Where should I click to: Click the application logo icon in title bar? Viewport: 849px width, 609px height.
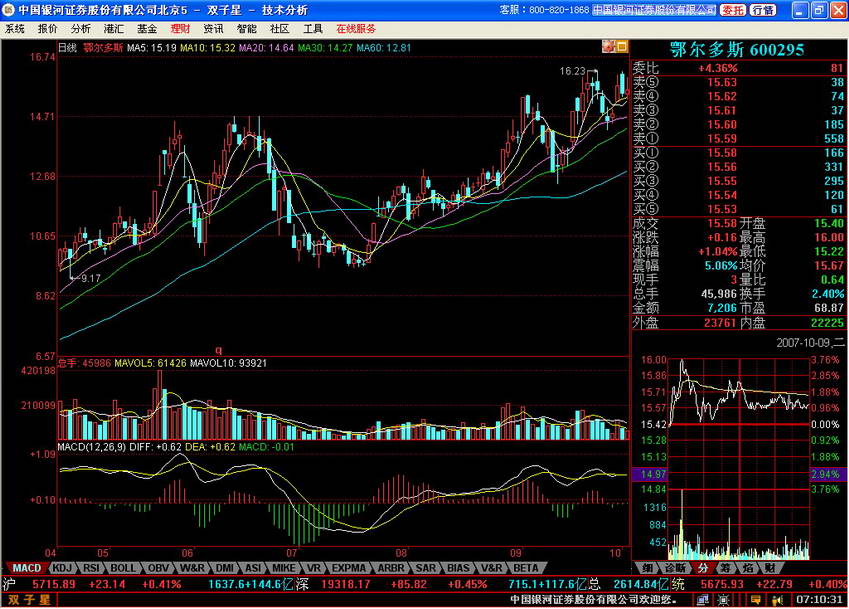[8, 10]
